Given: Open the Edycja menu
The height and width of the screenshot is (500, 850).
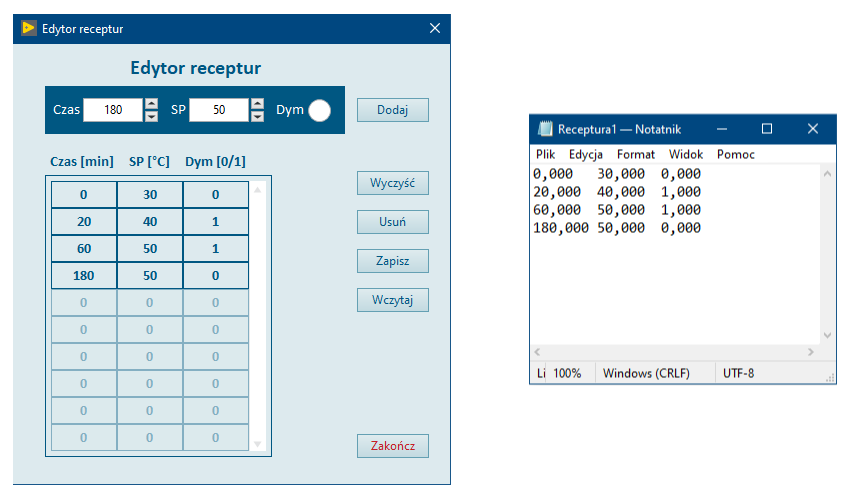Looking at the screenshot, I should [x=586, y=155].
